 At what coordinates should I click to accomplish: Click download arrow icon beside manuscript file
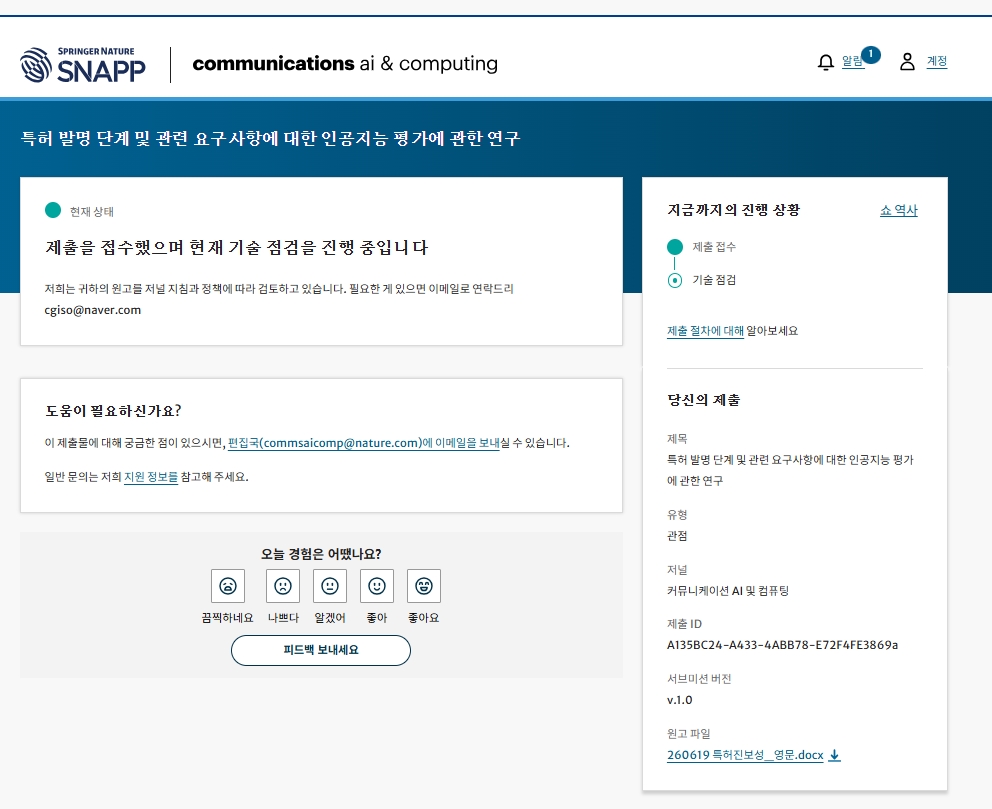point(834,755)
